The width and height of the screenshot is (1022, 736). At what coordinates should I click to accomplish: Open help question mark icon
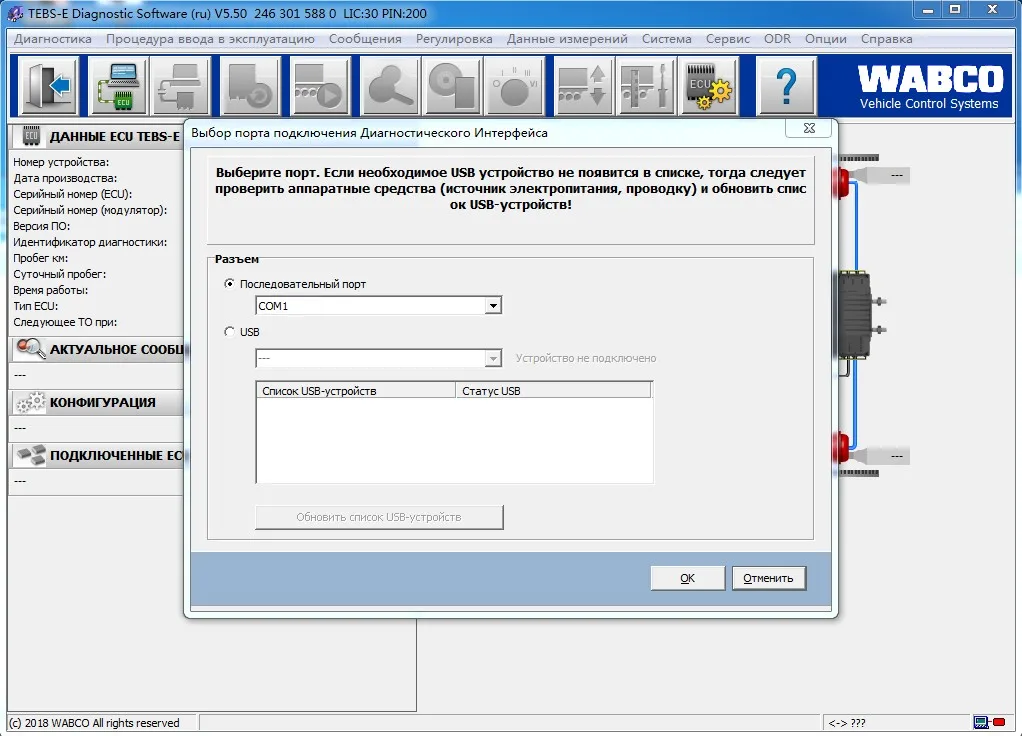(x=786, y=86)
